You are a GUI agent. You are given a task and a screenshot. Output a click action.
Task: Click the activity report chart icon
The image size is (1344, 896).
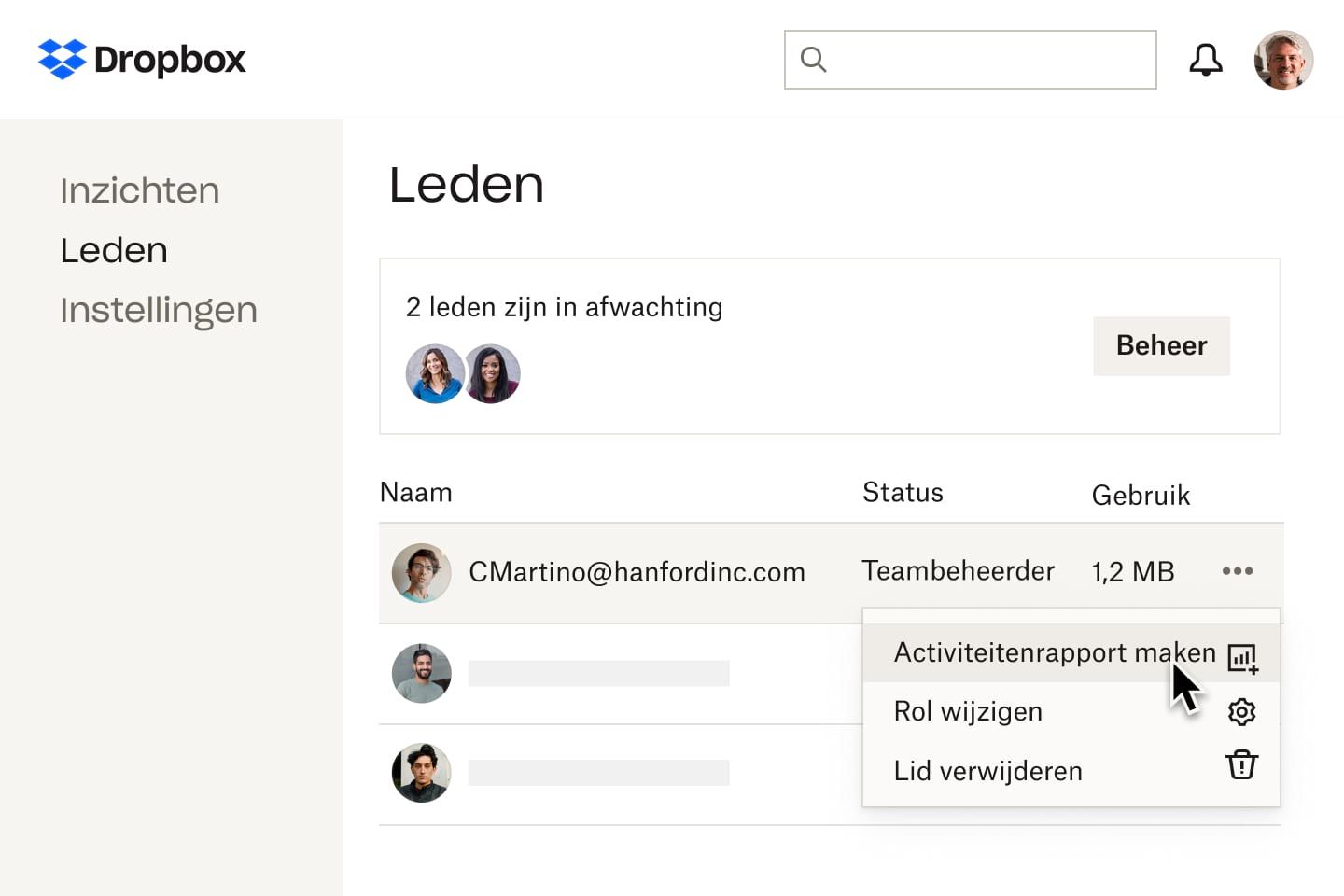(1242, 658)
